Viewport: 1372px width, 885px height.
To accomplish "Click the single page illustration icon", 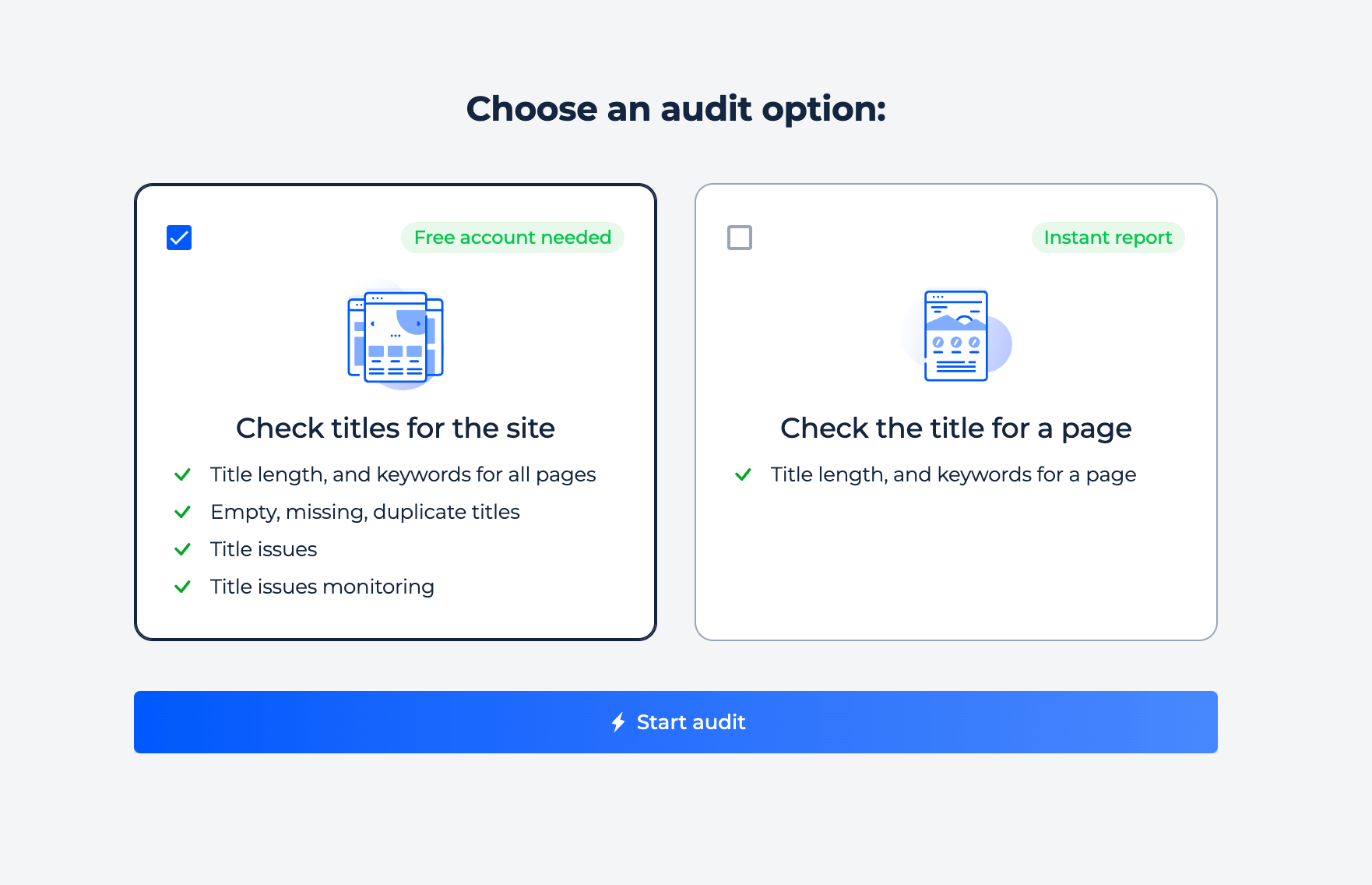I will 956,336.
